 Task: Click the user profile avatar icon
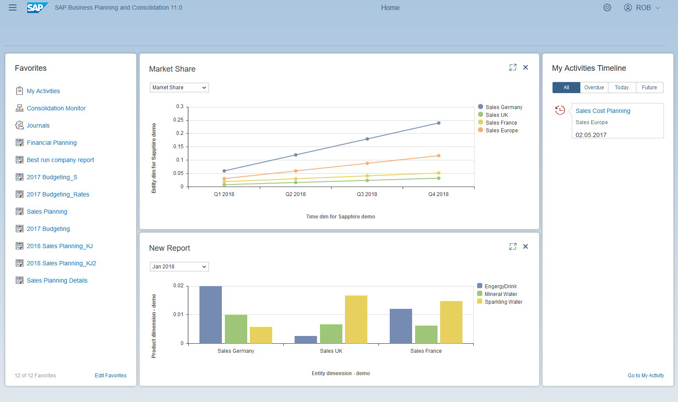pyautogui.click(x=627, y=7)
